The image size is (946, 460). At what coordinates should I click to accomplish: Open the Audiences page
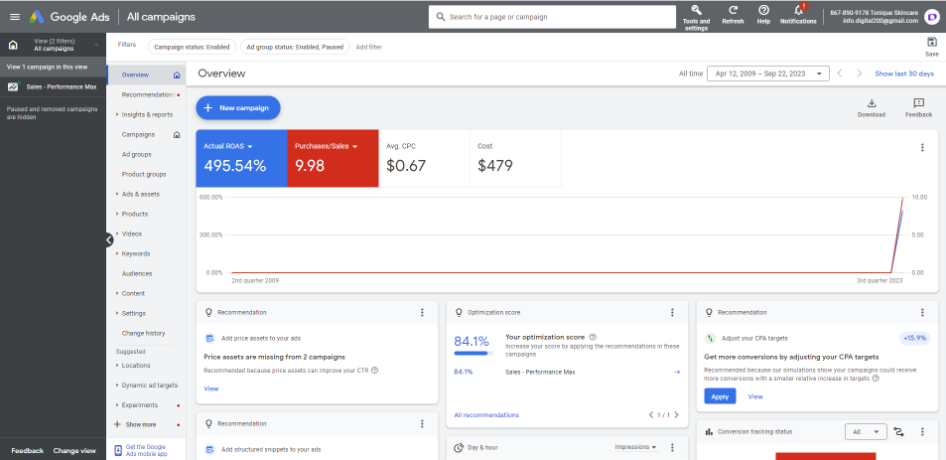137,273
